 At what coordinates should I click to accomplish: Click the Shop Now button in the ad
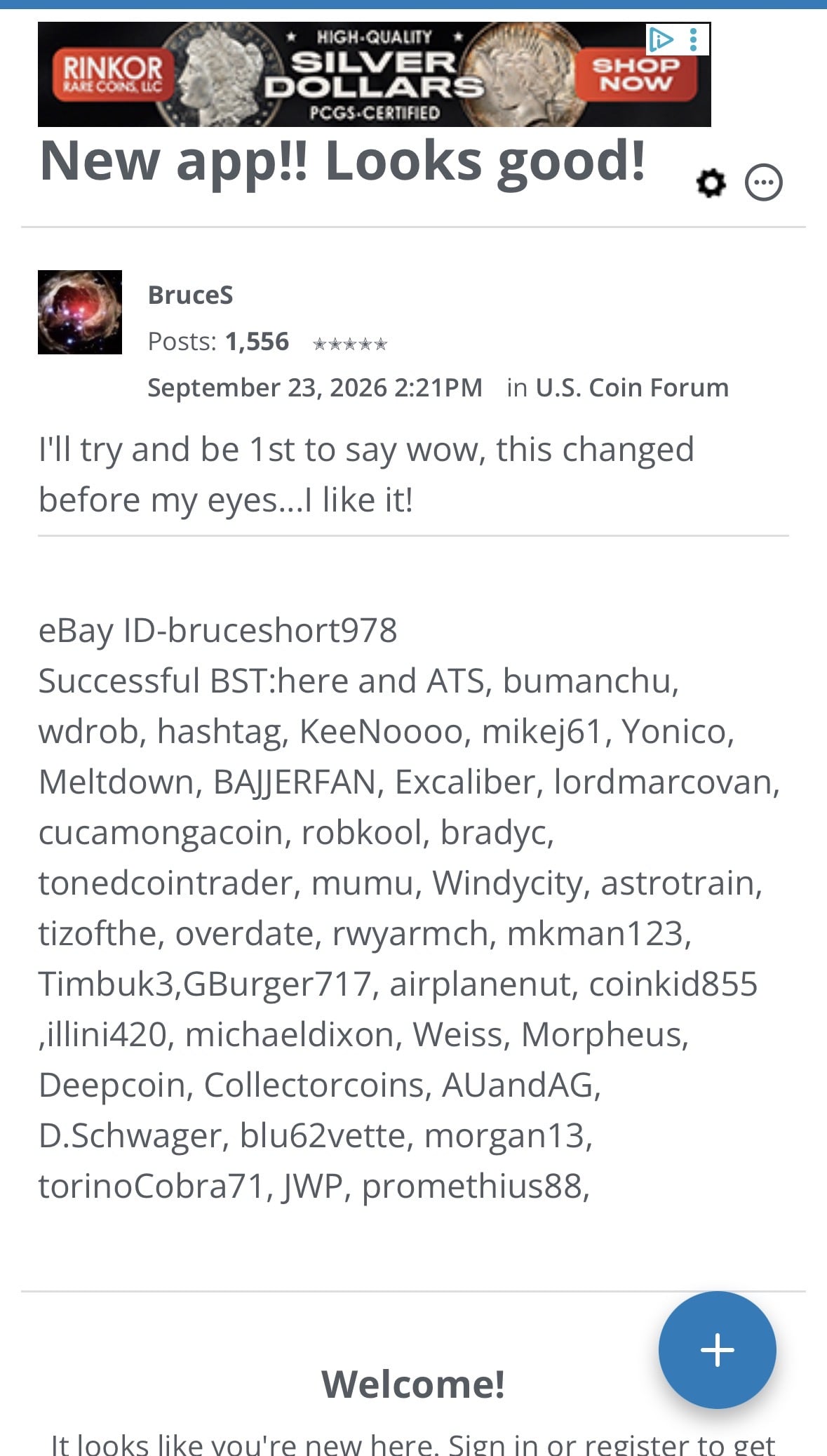(x=636, y=74)
